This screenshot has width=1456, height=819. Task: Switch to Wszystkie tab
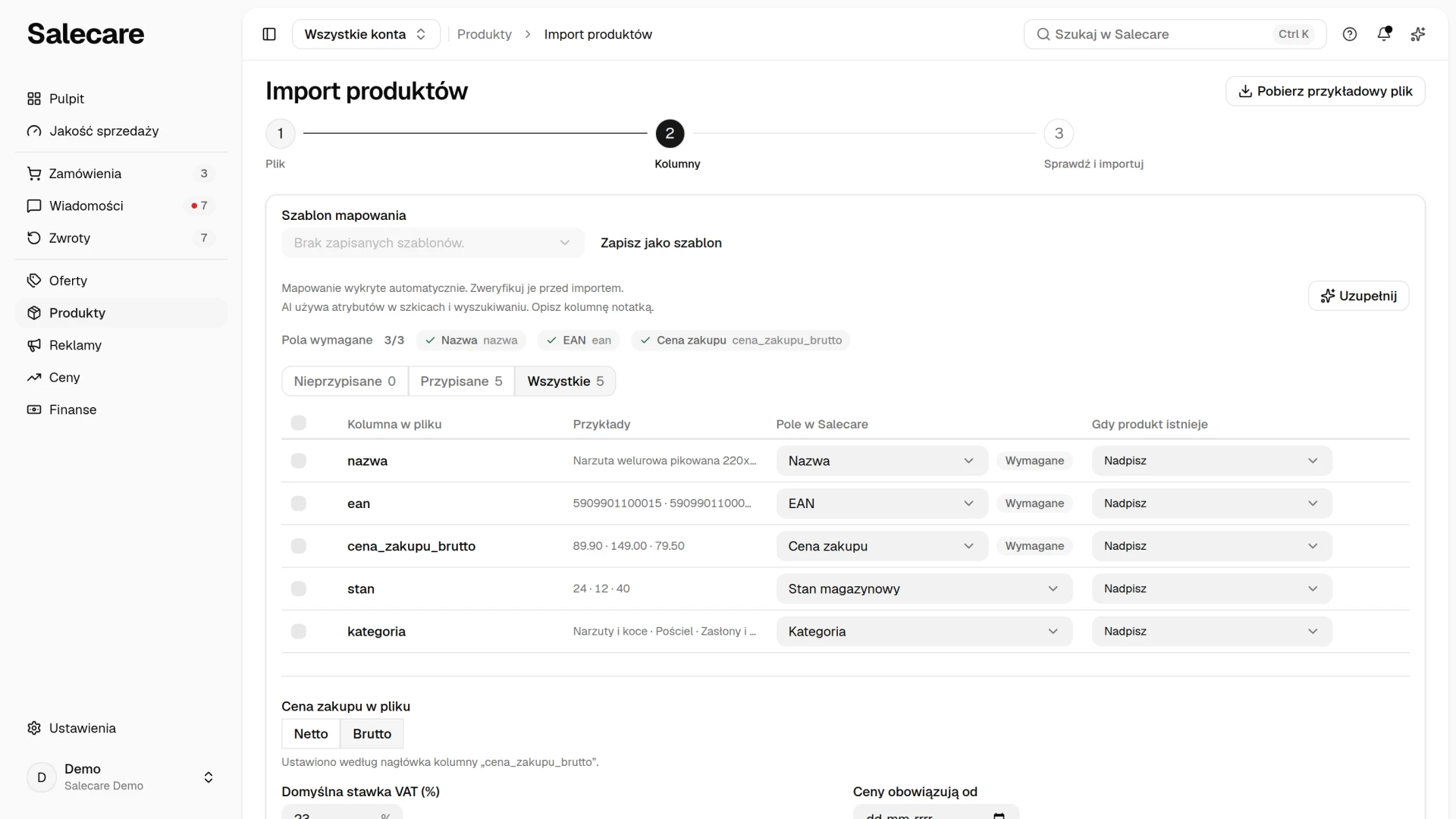point(566,381)
